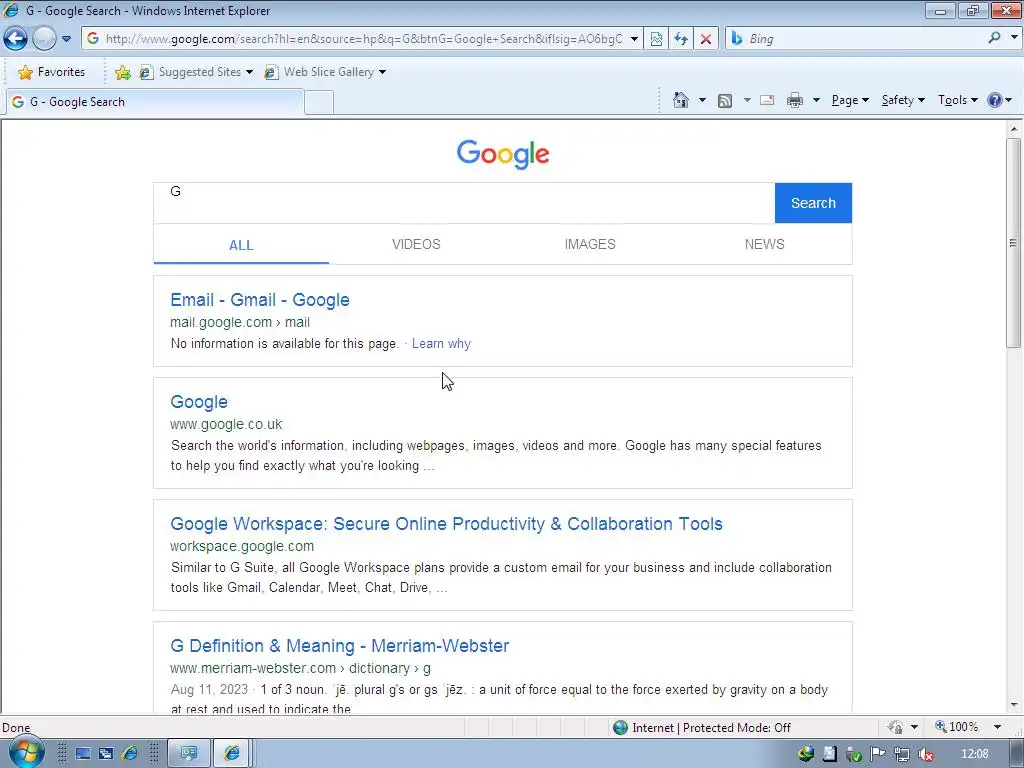Refresh the page with the blue arrows icon
1024x768 pixels.
680,39
